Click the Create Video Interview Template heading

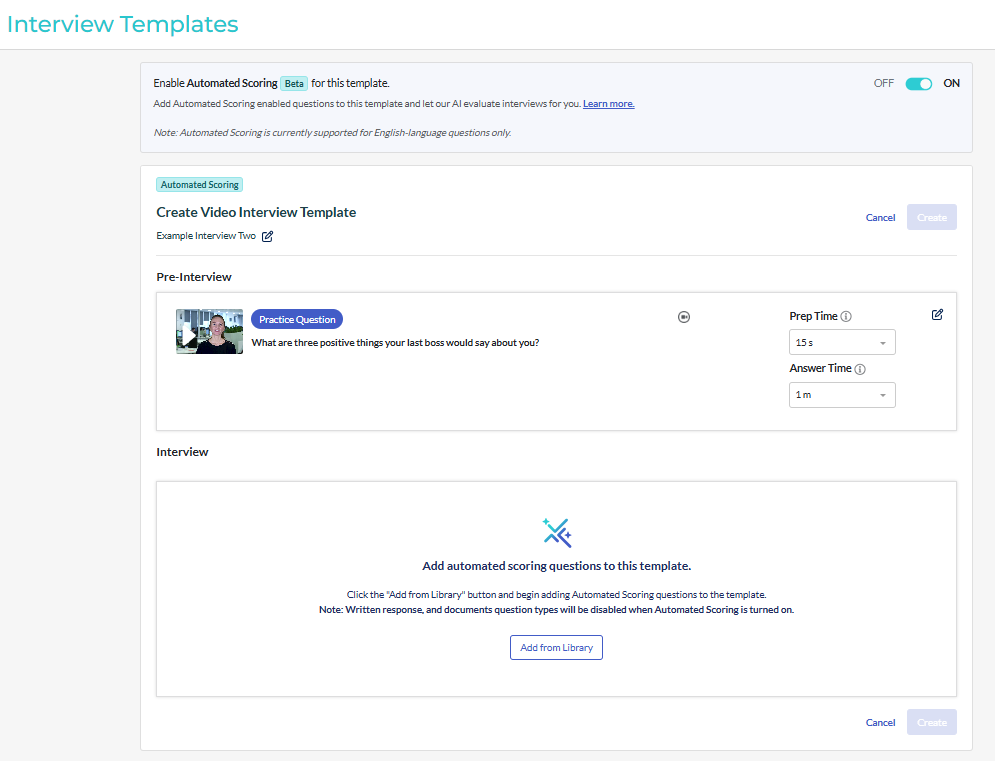(256, 212)
